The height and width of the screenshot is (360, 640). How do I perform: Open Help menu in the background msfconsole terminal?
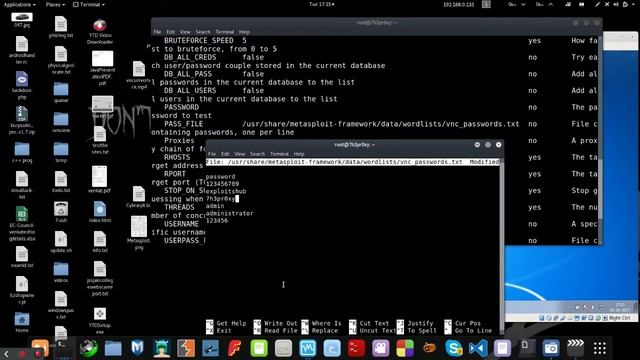244,32
